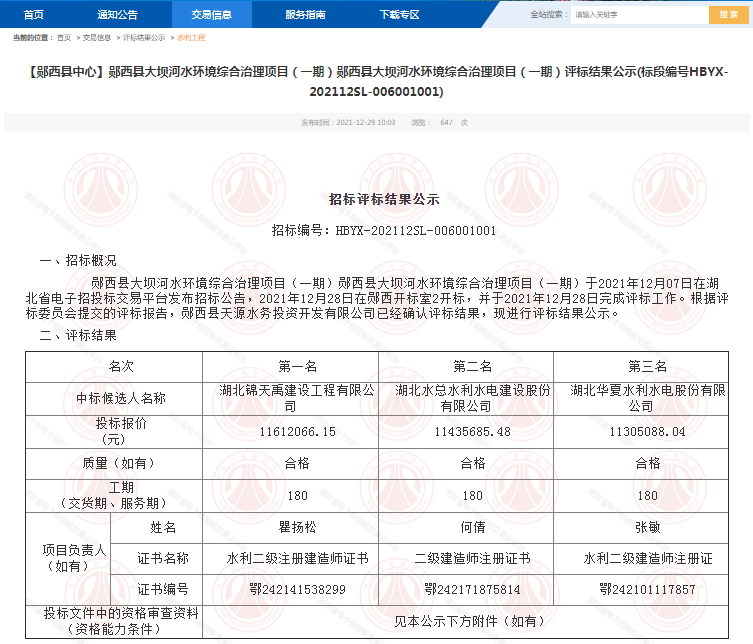753x644 pixels.
Task: Click 交易信息 in the breadcrumb trail
Action: click(x=97, y=37)
